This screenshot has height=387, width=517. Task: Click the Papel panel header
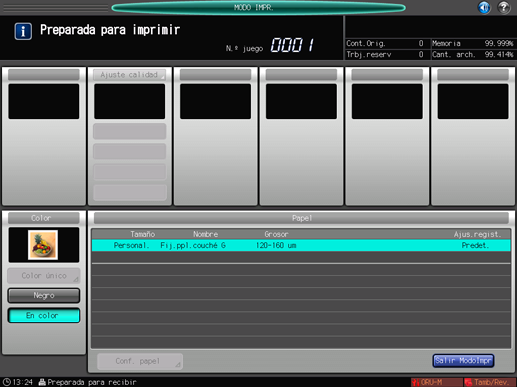pos(301,218)
